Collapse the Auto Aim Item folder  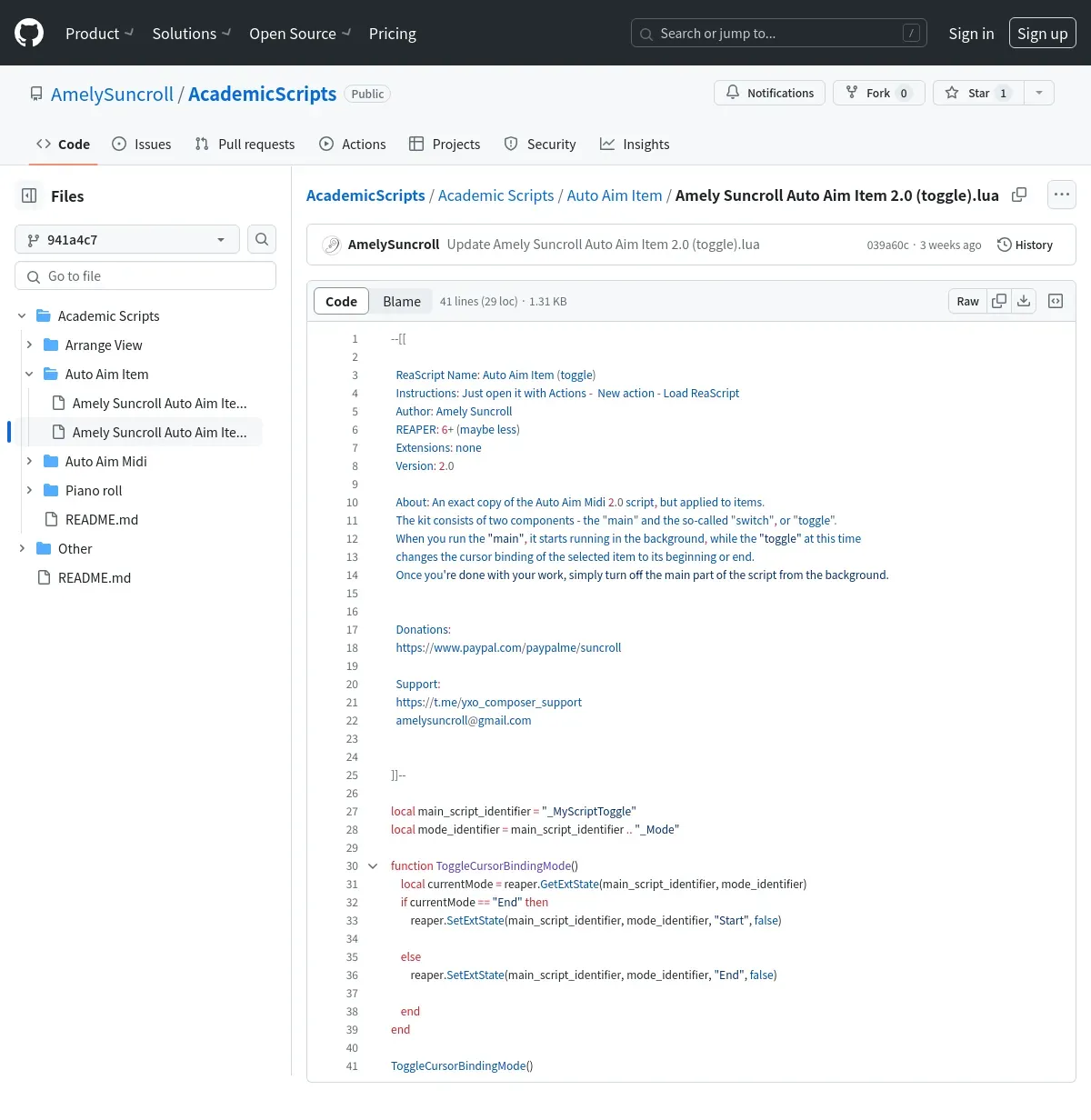coord(29,374)
